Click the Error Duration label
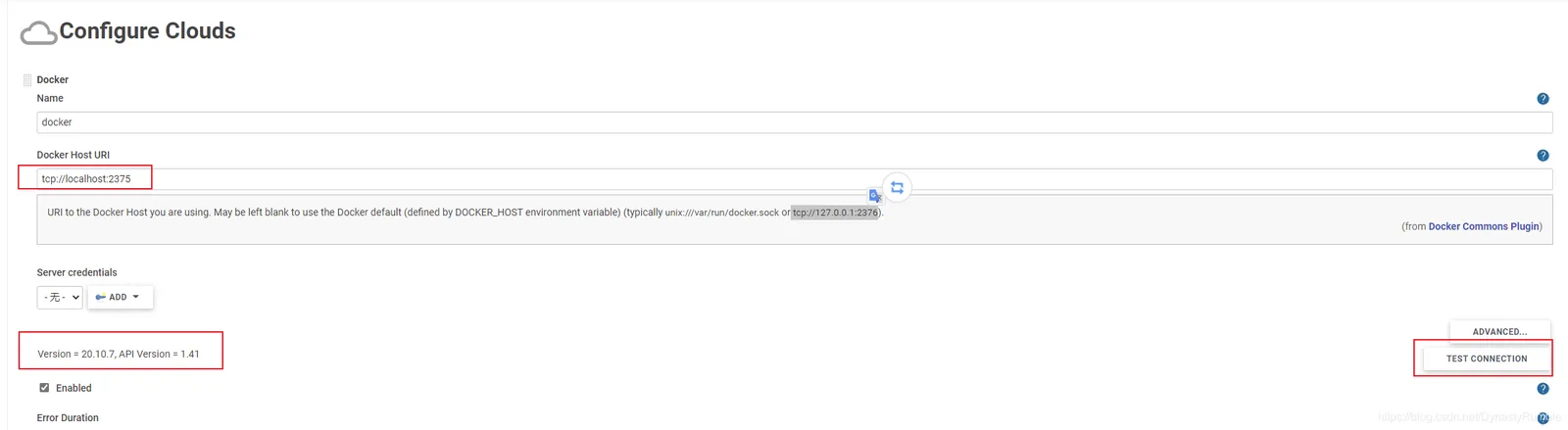 [68, 418]
